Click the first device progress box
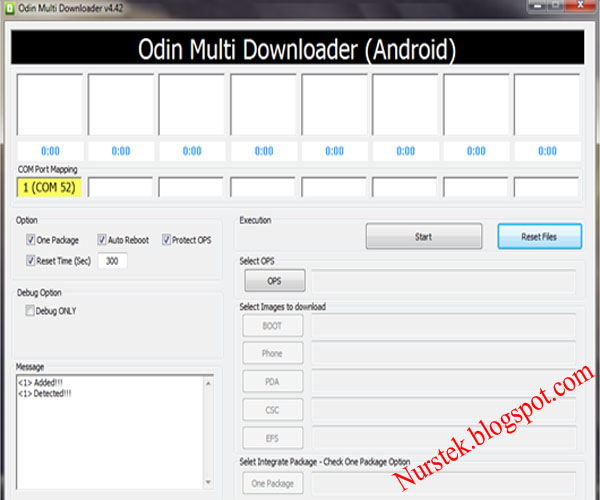This screenshot has width=600, height=500. [x=50, y=104]
